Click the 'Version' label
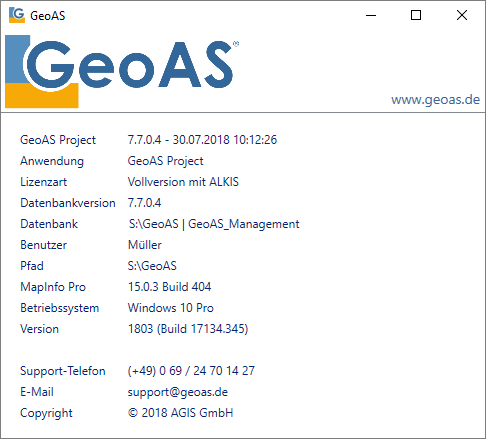The width and height of the screenshot is (486, 439). point(40,329)
